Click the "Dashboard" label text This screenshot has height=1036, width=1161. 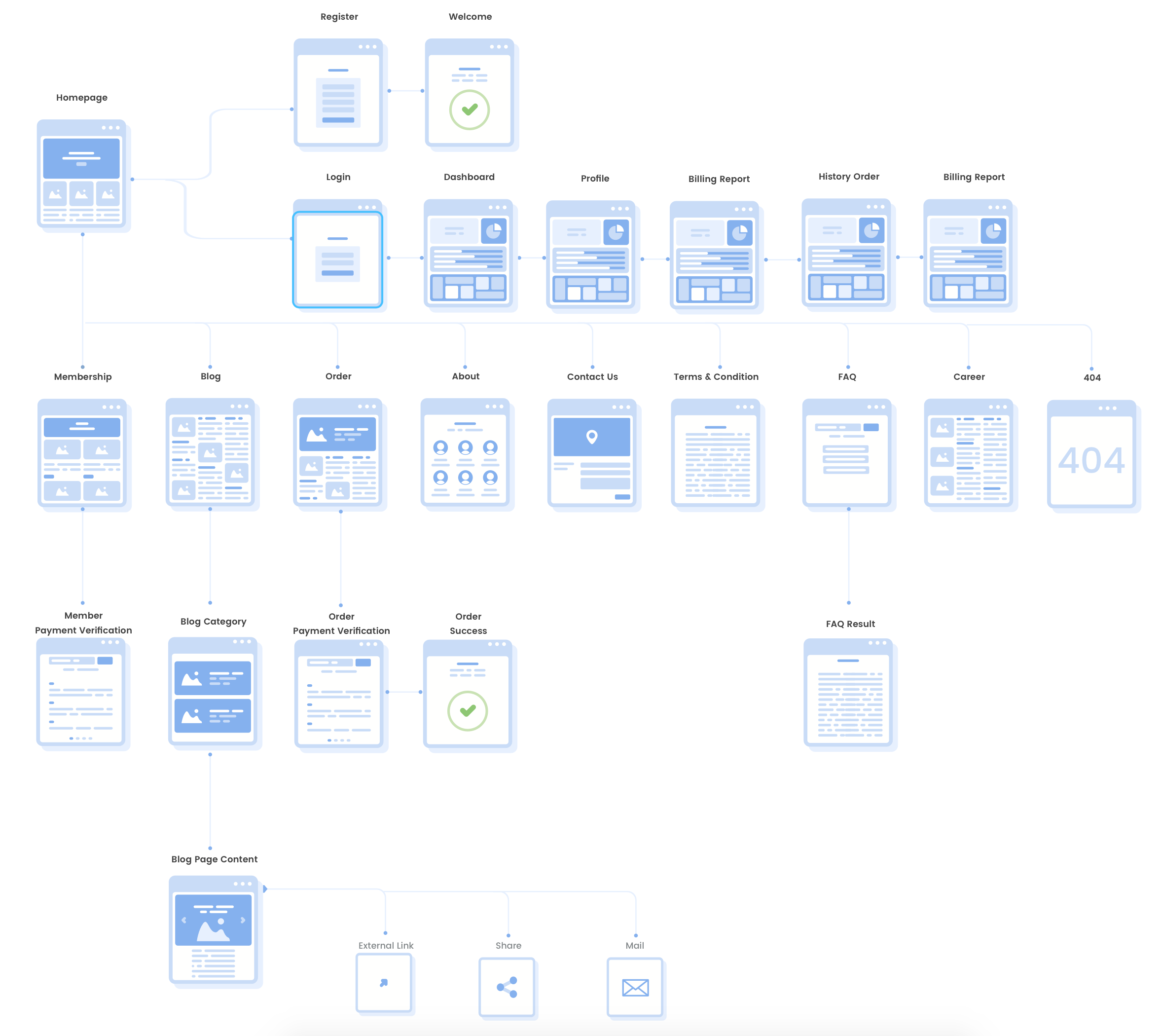pos(469,177)
